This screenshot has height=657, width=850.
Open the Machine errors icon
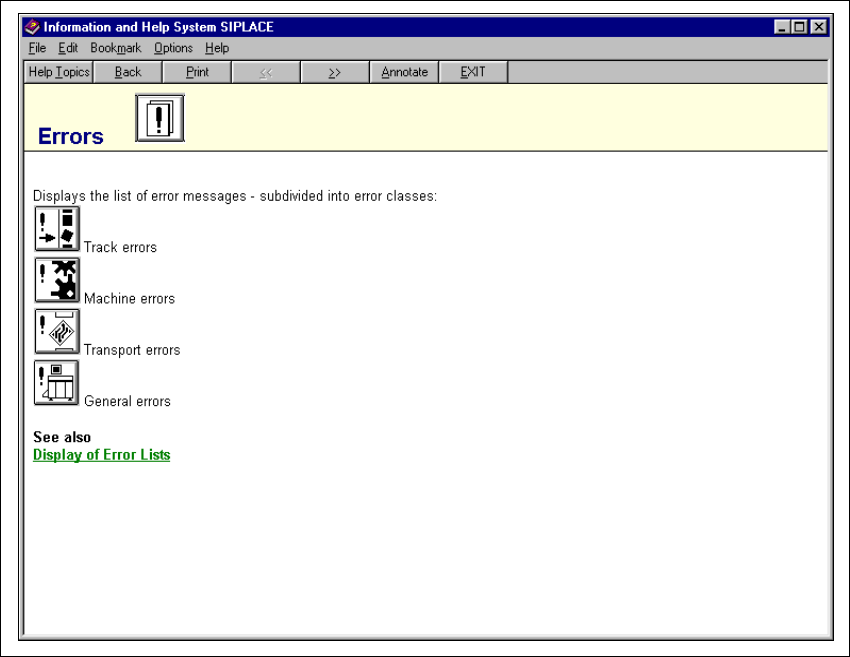click(x=57, y=280)
